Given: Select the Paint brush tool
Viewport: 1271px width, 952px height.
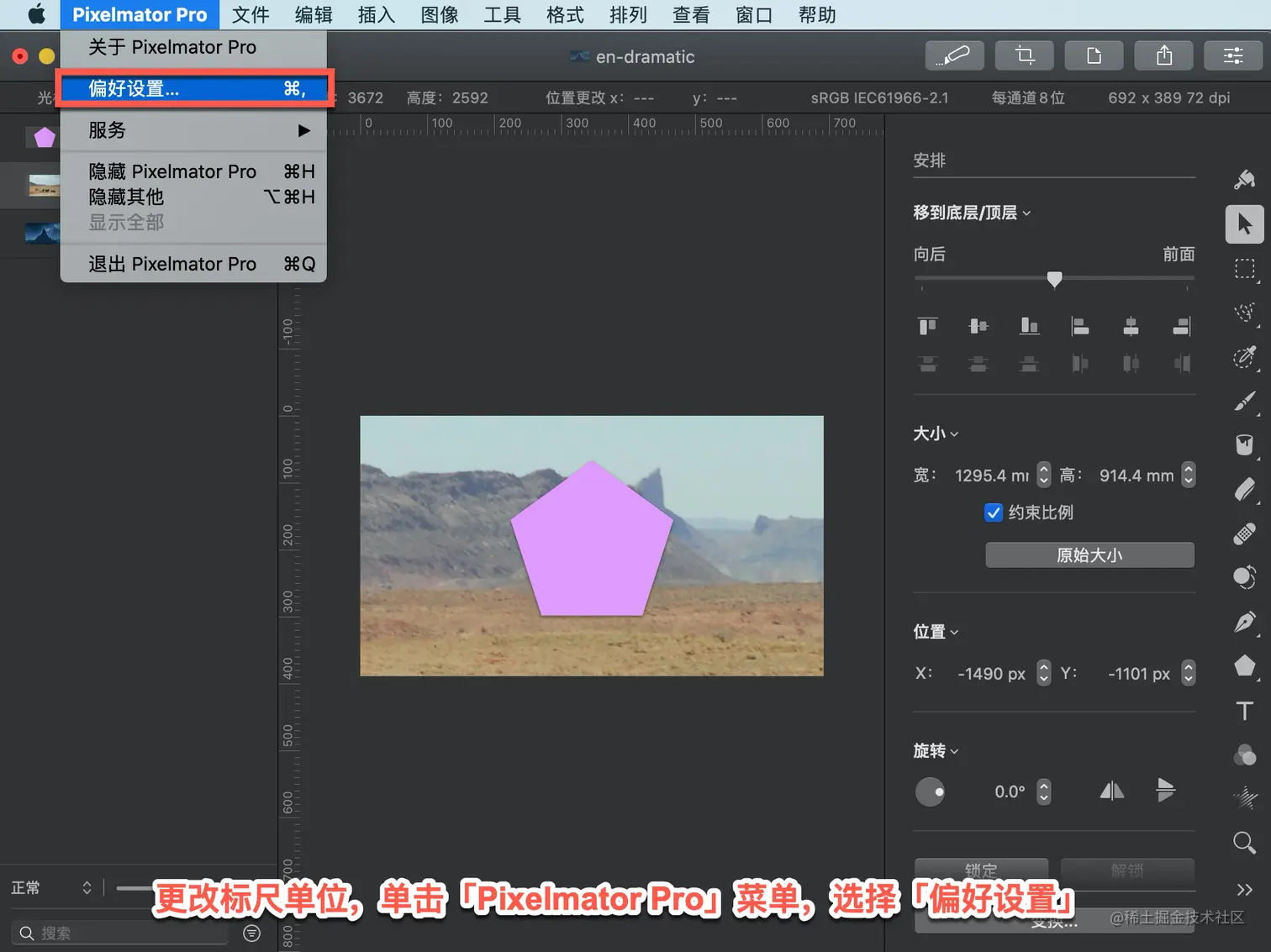Looking at the screenshot, I should [x=1245, y=402].
